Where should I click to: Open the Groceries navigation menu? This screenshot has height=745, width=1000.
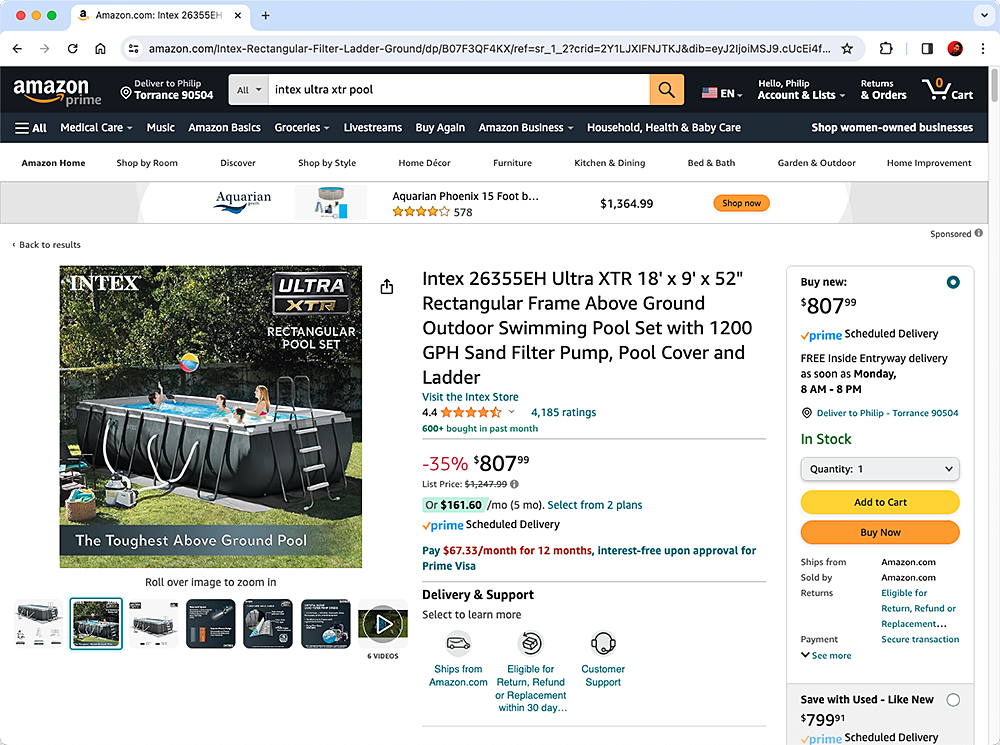[x=302, y=127]
